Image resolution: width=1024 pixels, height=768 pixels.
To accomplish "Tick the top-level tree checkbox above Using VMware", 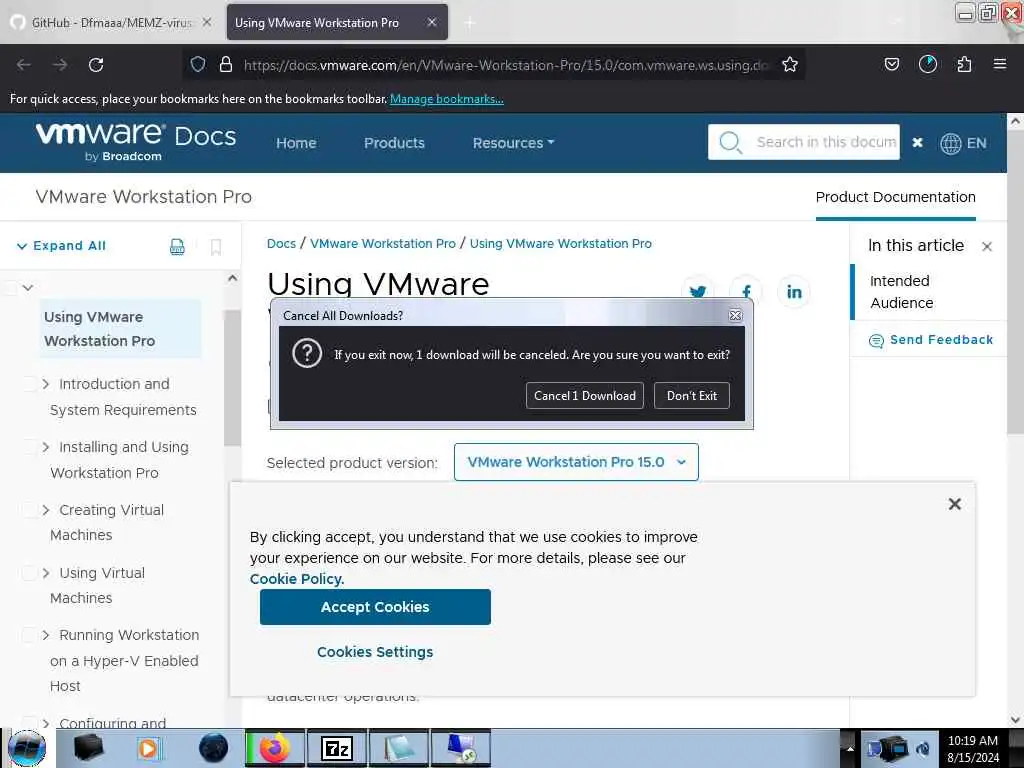I will click(x=11, y=287).
